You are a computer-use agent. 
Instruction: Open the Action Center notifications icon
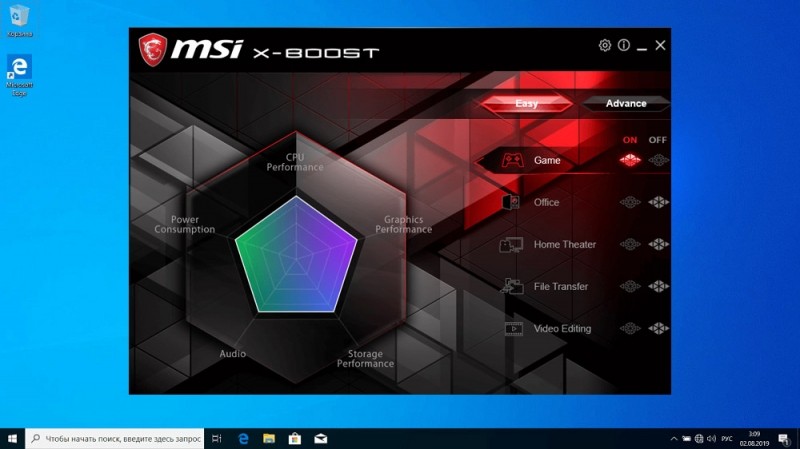(784, 439)
